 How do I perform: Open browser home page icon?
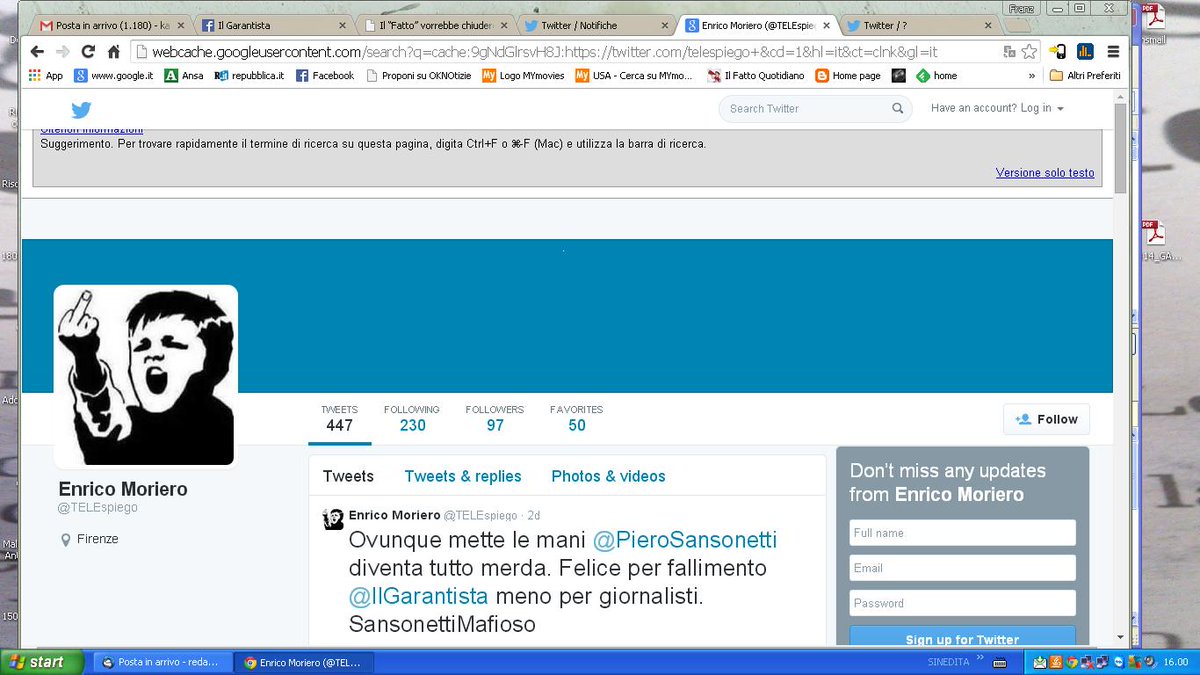pyautogui.click(x=114, y=52)
